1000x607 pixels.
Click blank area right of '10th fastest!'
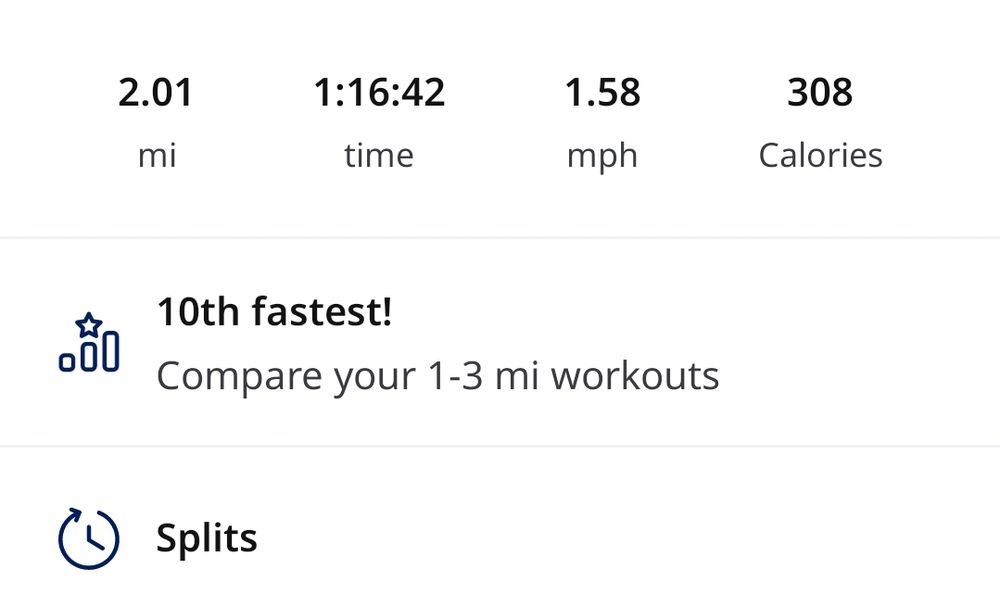pos(700,313)
